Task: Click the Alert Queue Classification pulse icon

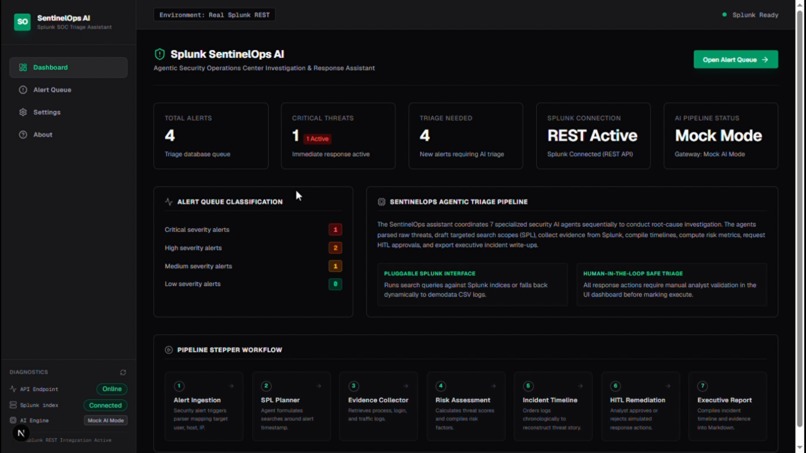Action: click(x=169, y=202)
